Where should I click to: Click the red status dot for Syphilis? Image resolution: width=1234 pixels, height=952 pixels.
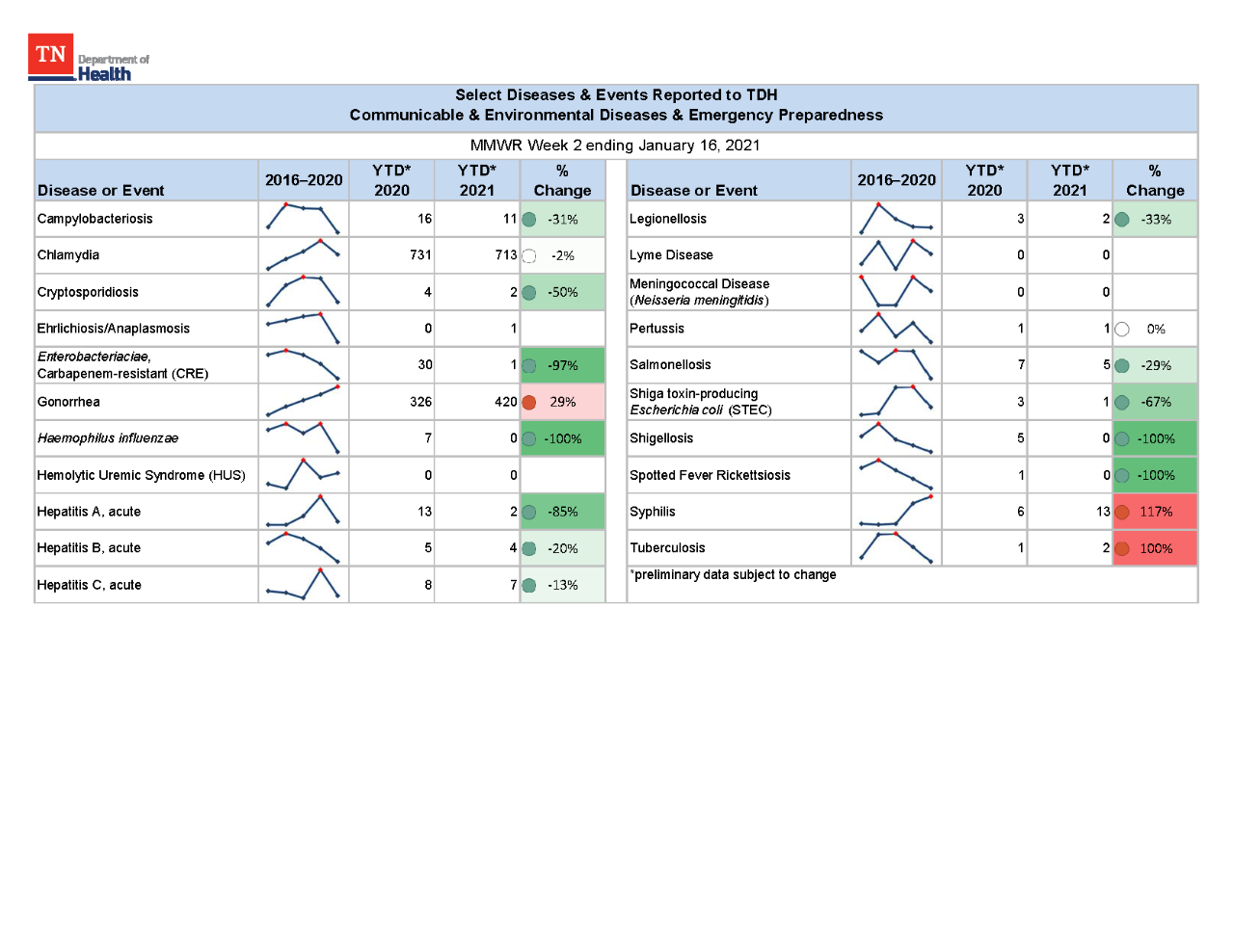(1122, 513)
